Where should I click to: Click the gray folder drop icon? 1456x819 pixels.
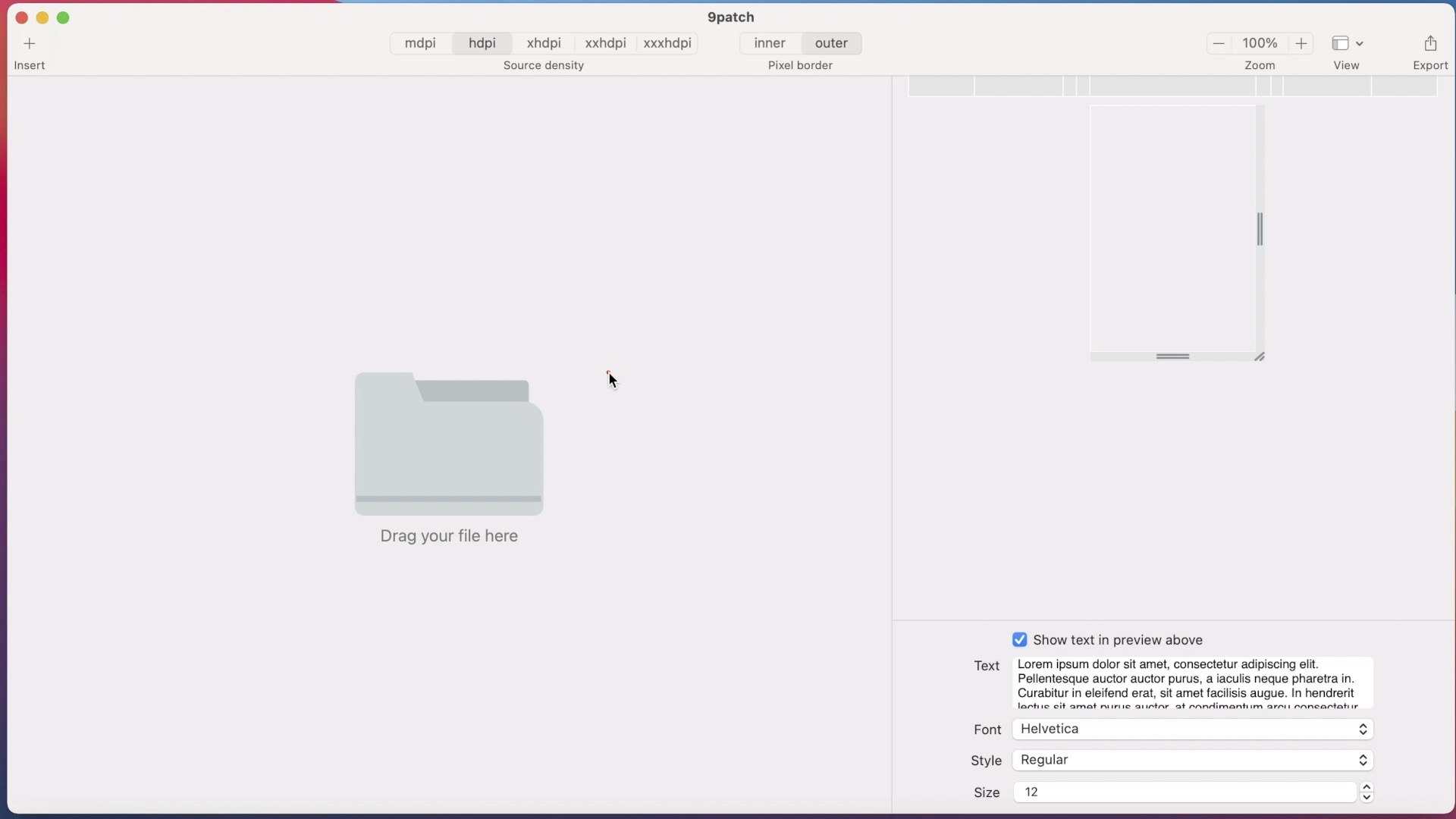point(449,444)
